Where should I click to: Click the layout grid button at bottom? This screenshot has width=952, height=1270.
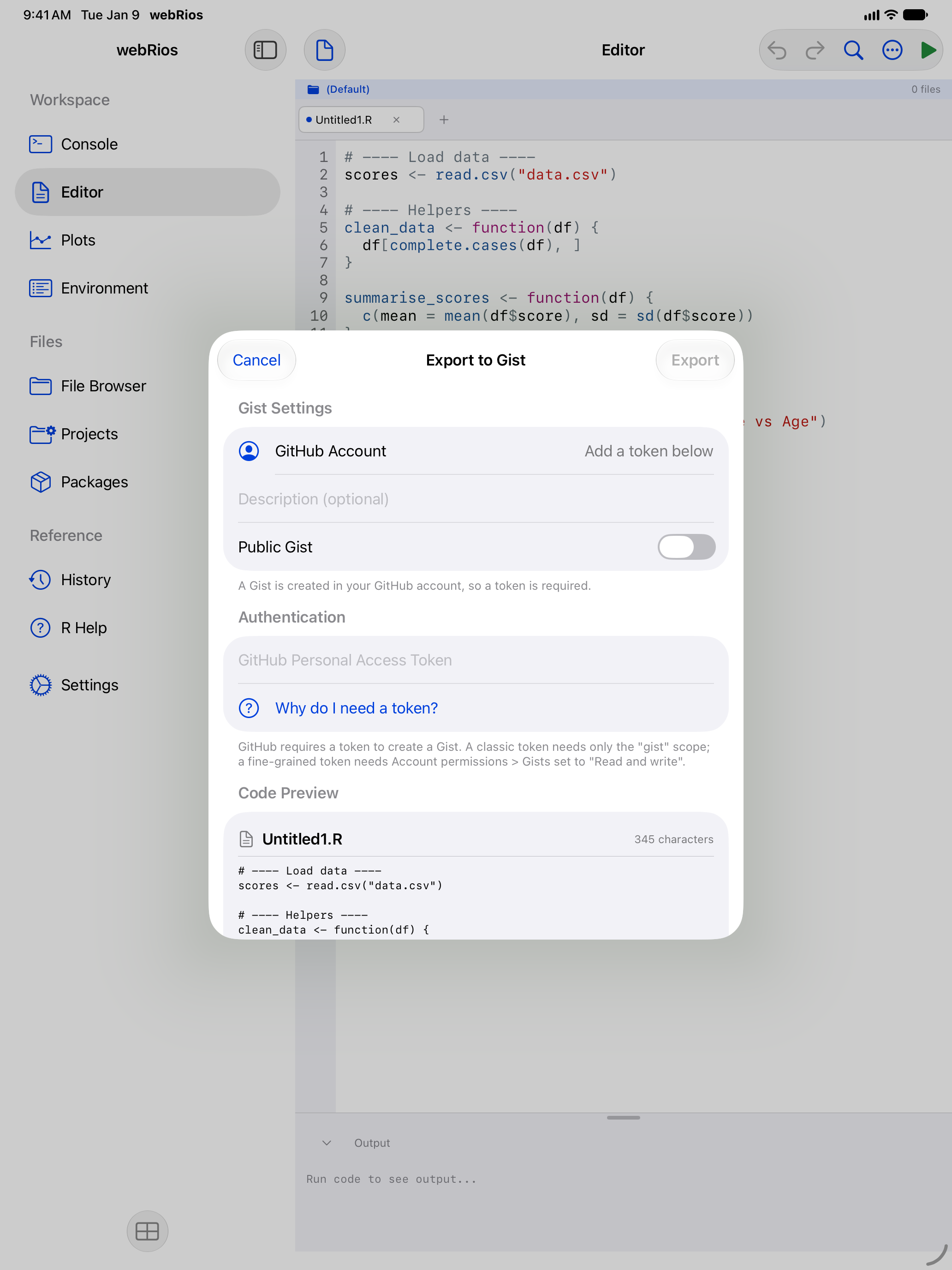[148, 1231]
